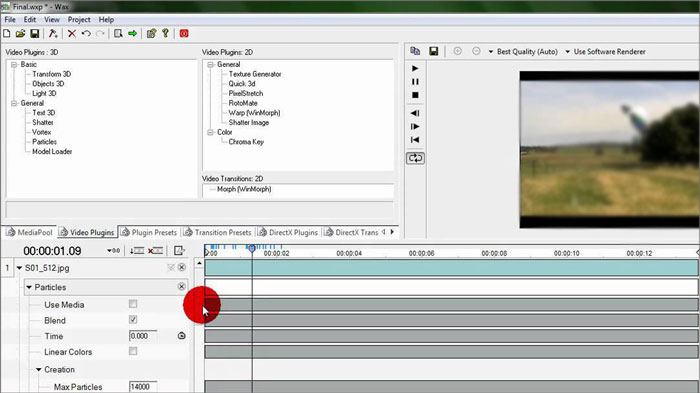The width and height of the screenshot is (700, 393).
Task: Collapse the Color tree node
Action: [210, 132]
